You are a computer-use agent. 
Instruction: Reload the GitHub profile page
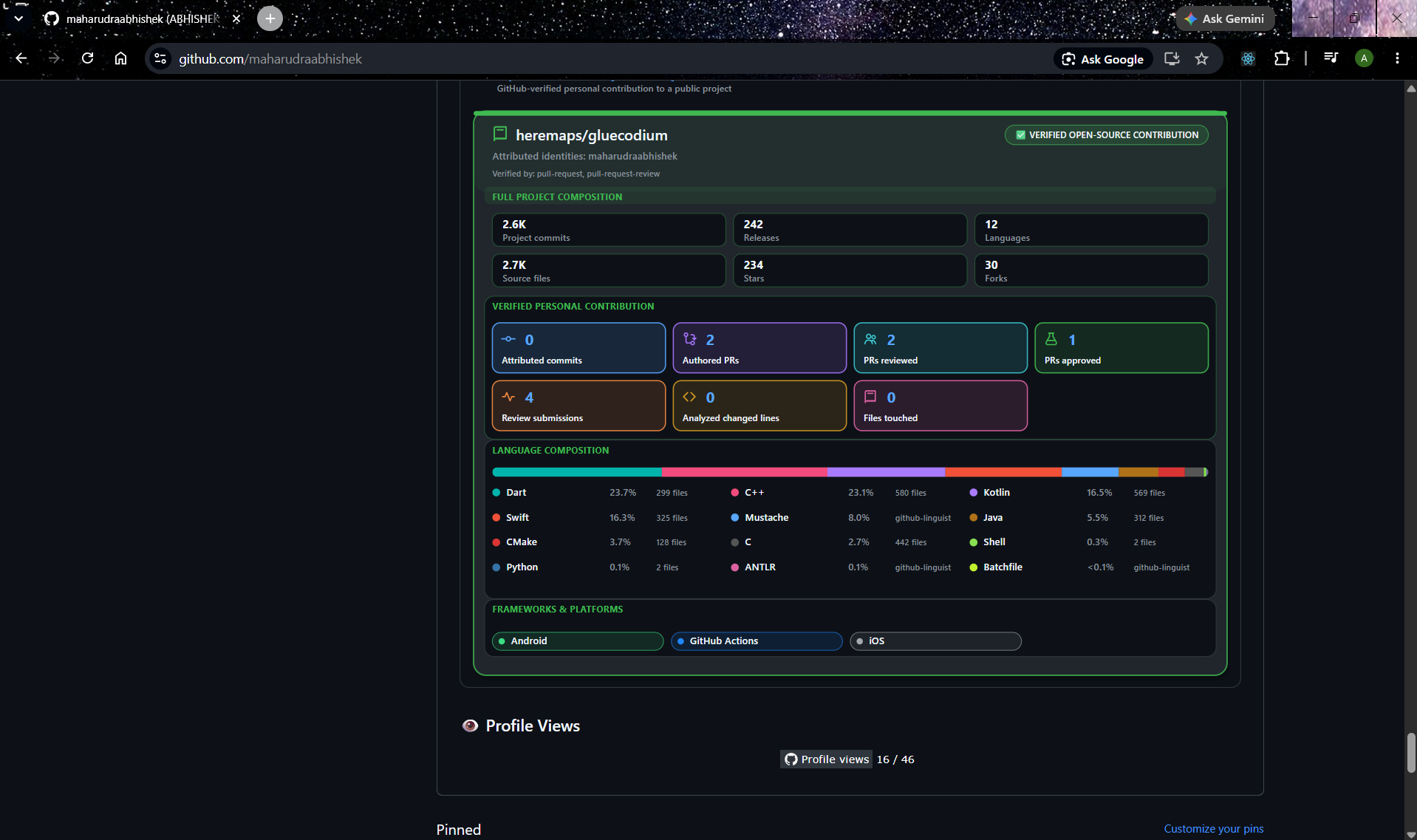click(x=87, y=58)
